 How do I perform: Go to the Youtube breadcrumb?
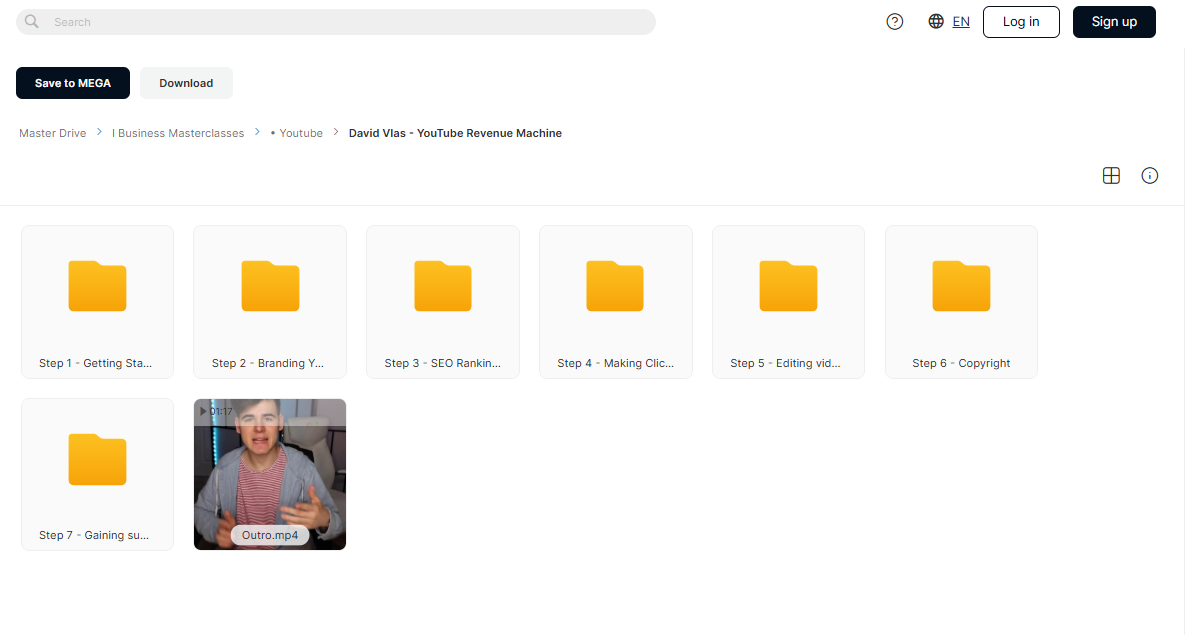coord(297,133)
